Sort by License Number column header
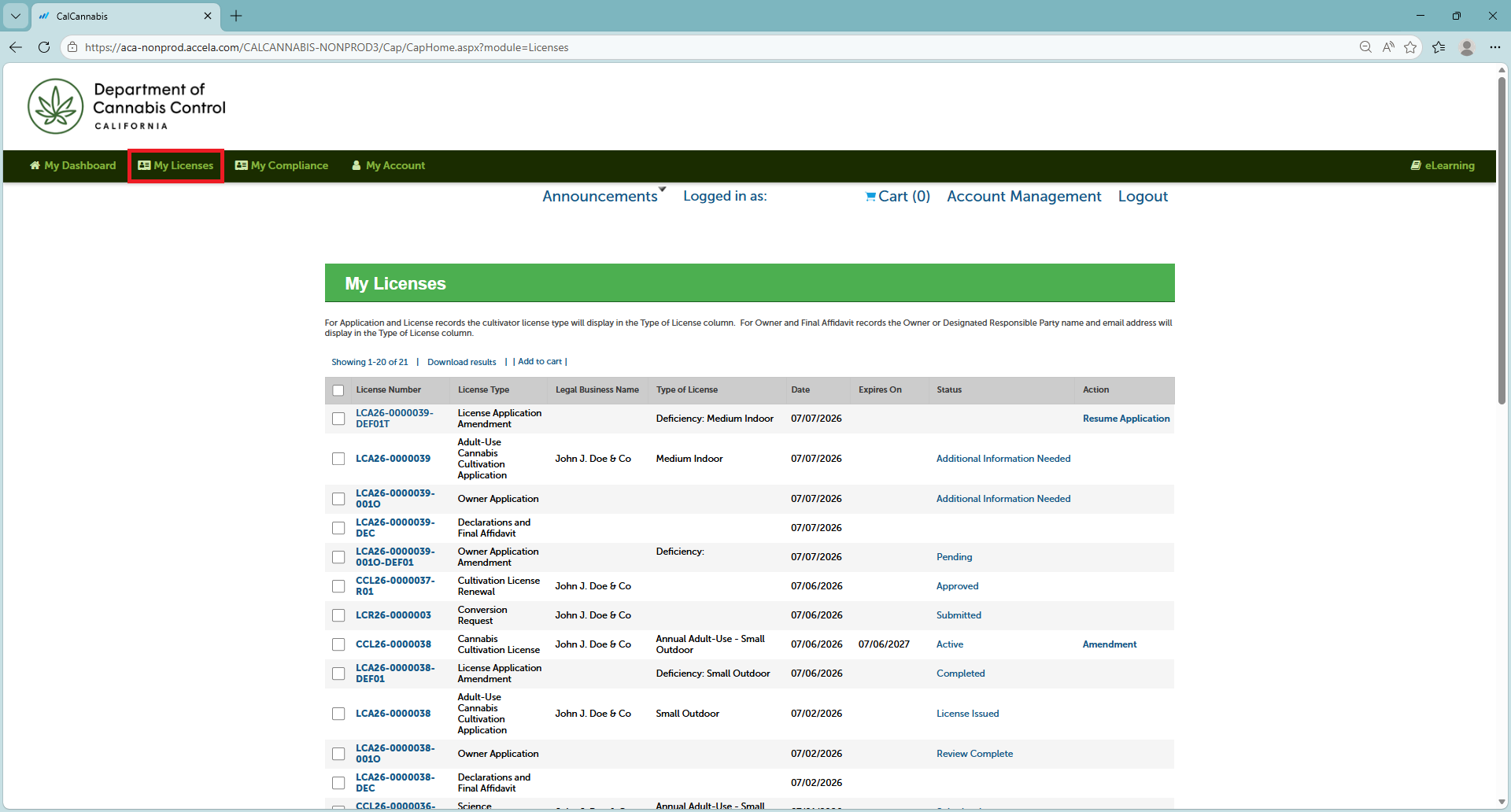 pos(388,390)
